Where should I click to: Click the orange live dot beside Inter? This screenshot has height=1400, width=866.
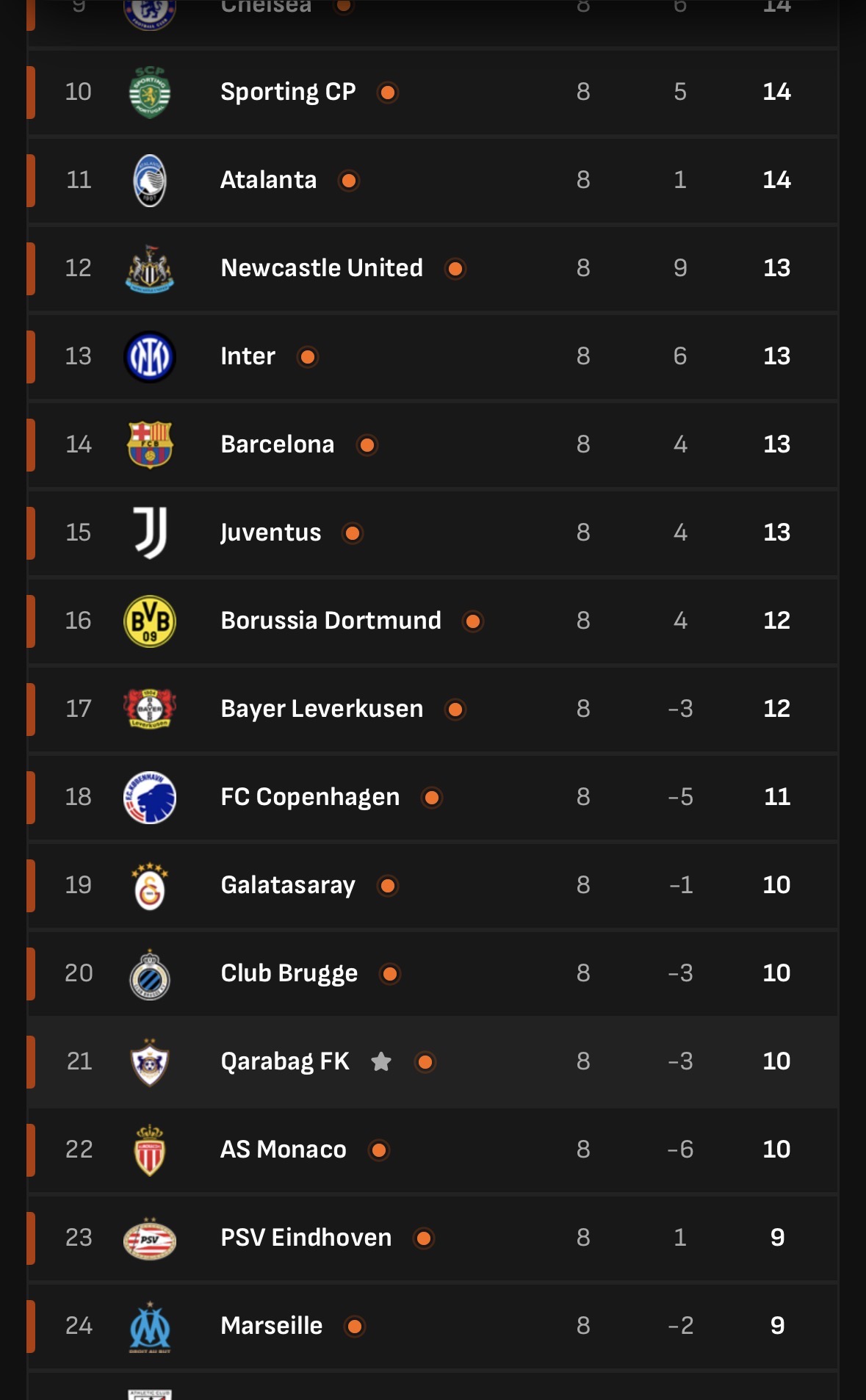point(308,357)
